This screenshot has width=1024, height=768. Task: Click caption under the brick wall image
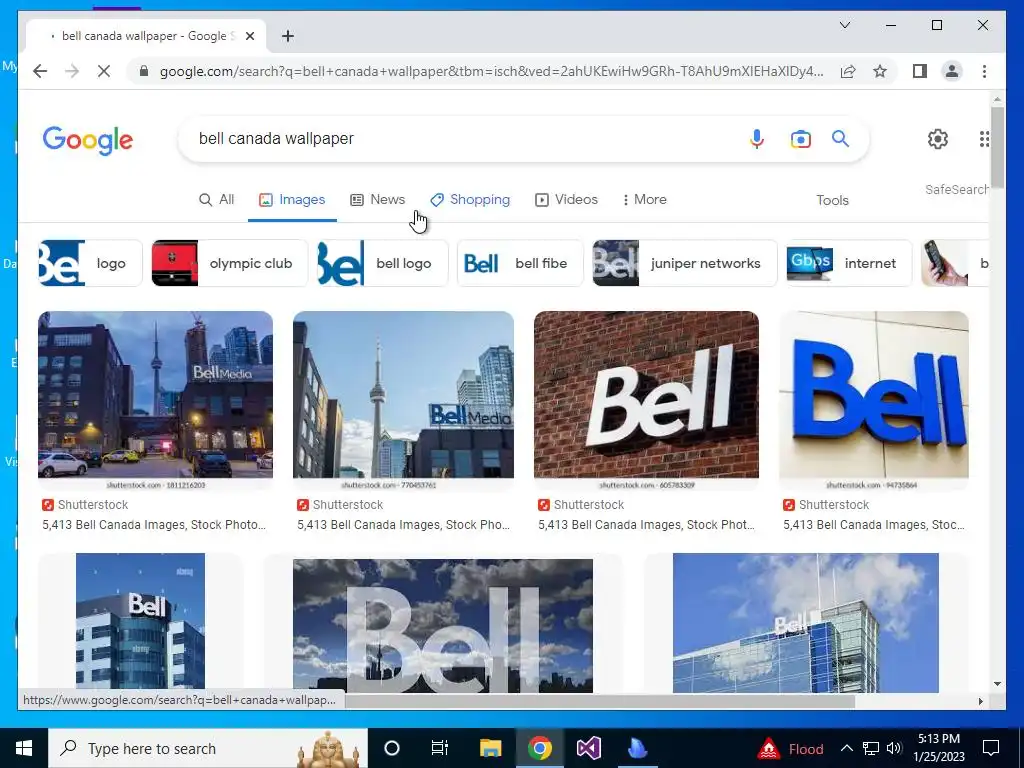point(647,525)
